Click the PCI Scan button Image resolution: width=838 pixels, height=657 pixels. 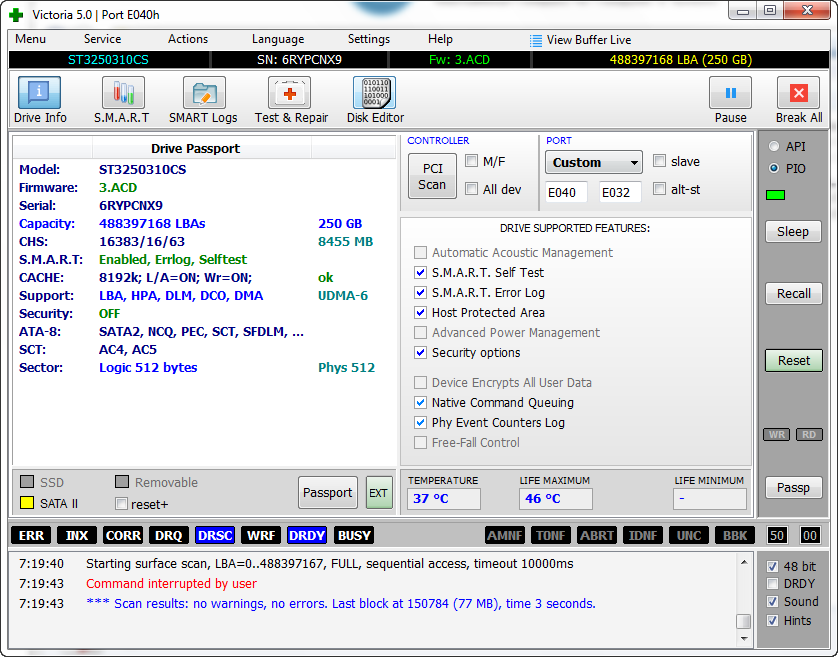(x=432, y=176)
